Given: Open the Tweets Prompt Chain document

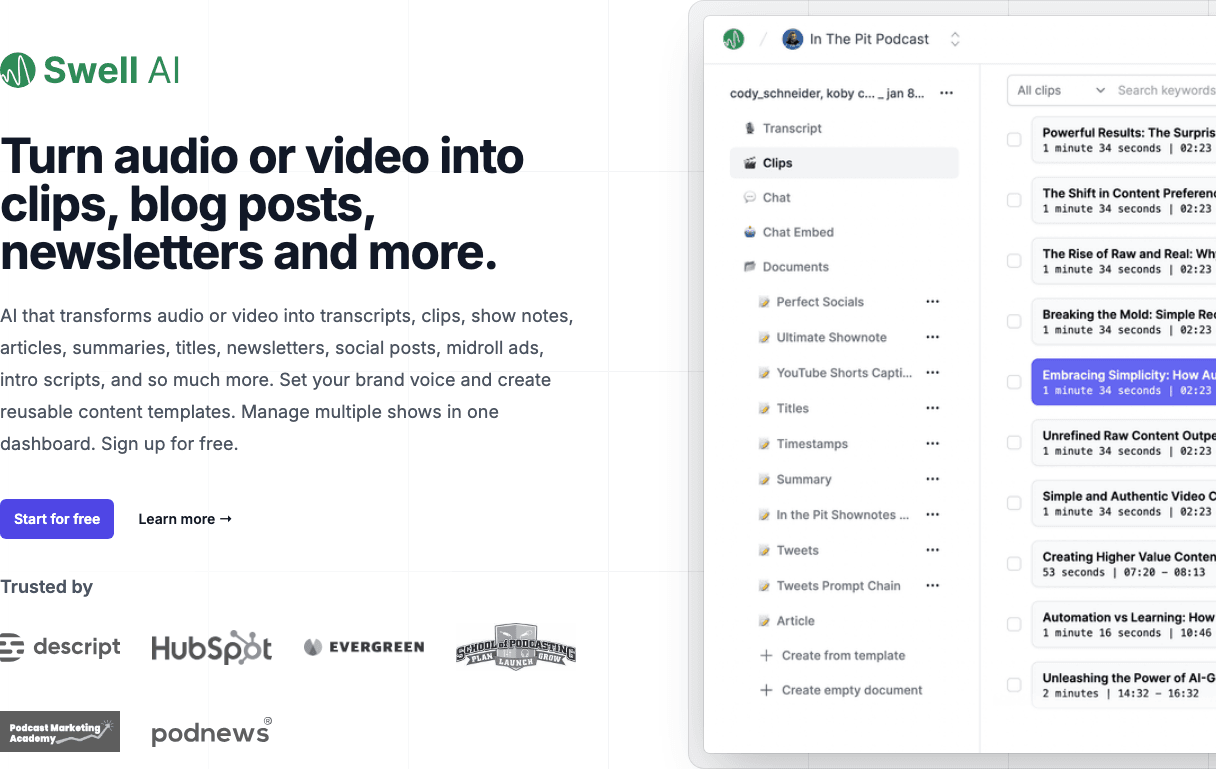Looking at the screenshot, I should tap(838, 586).
